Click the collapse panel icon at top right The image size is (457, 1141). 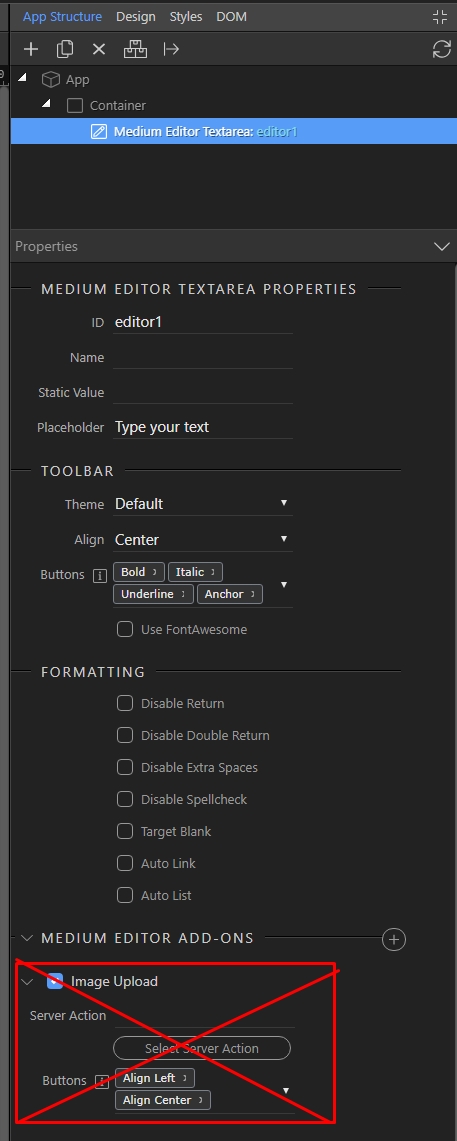pyautogui.click(x=440, y=17)
